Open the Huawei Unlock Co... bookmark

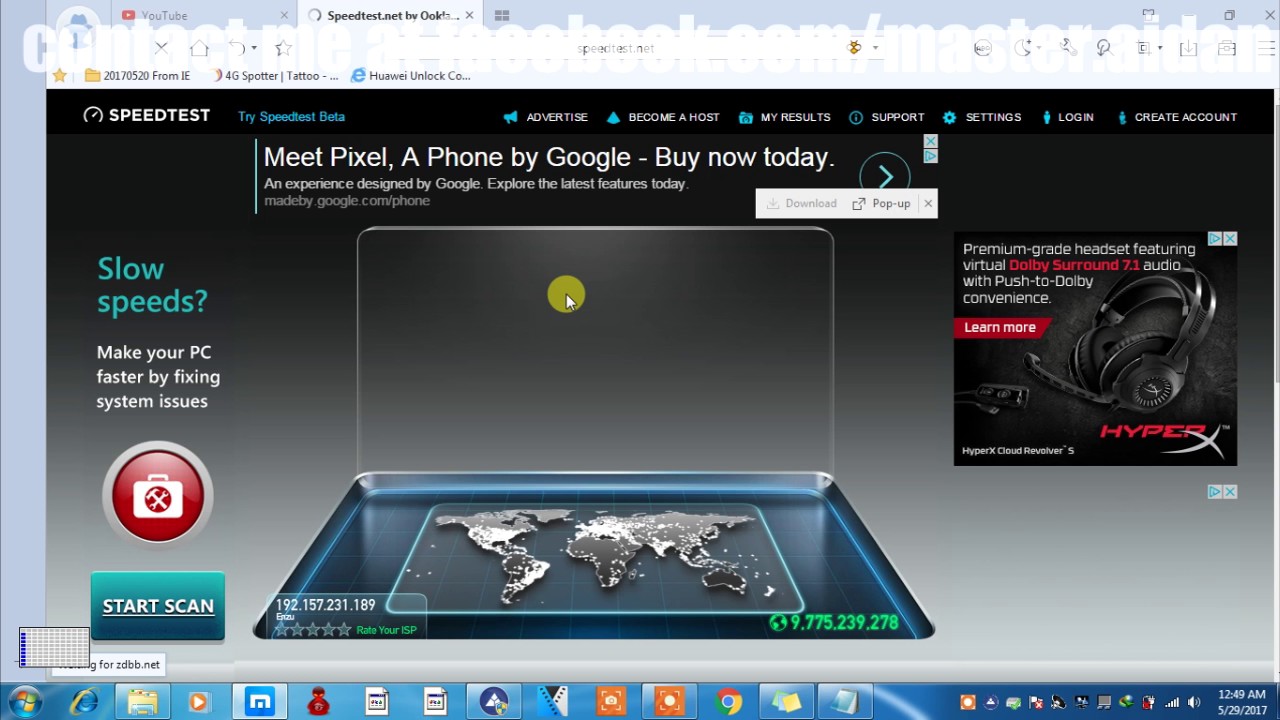pyautogui.click(x=411, y=75)
